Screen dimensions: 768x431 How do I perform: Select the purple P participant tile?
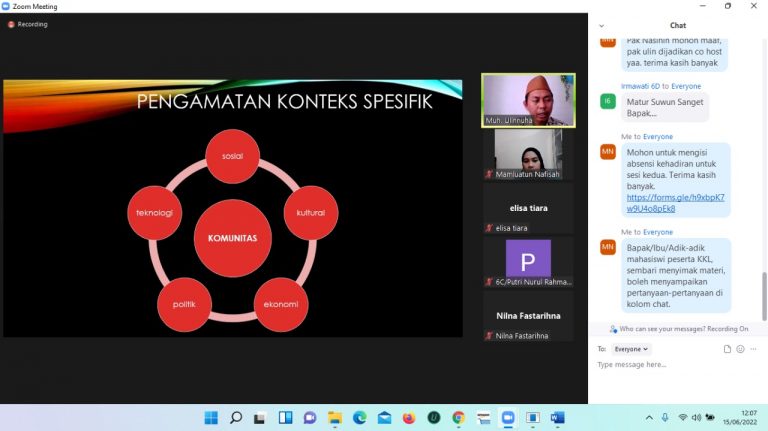tap(528, 262)
